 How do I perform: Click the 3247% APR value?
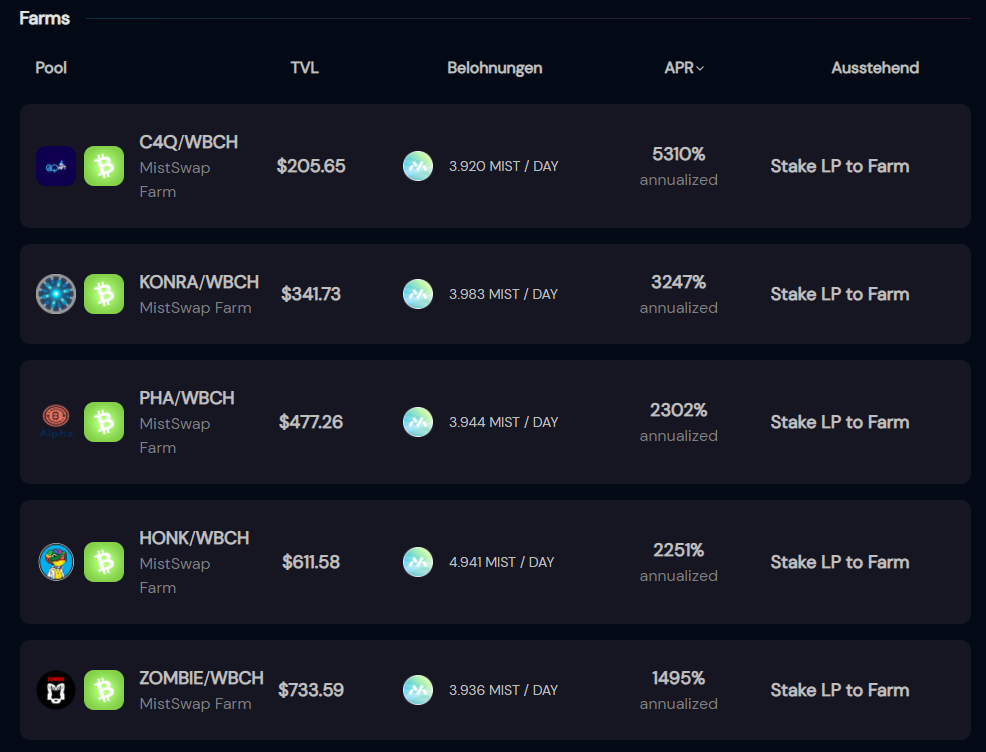coord(679,282)
